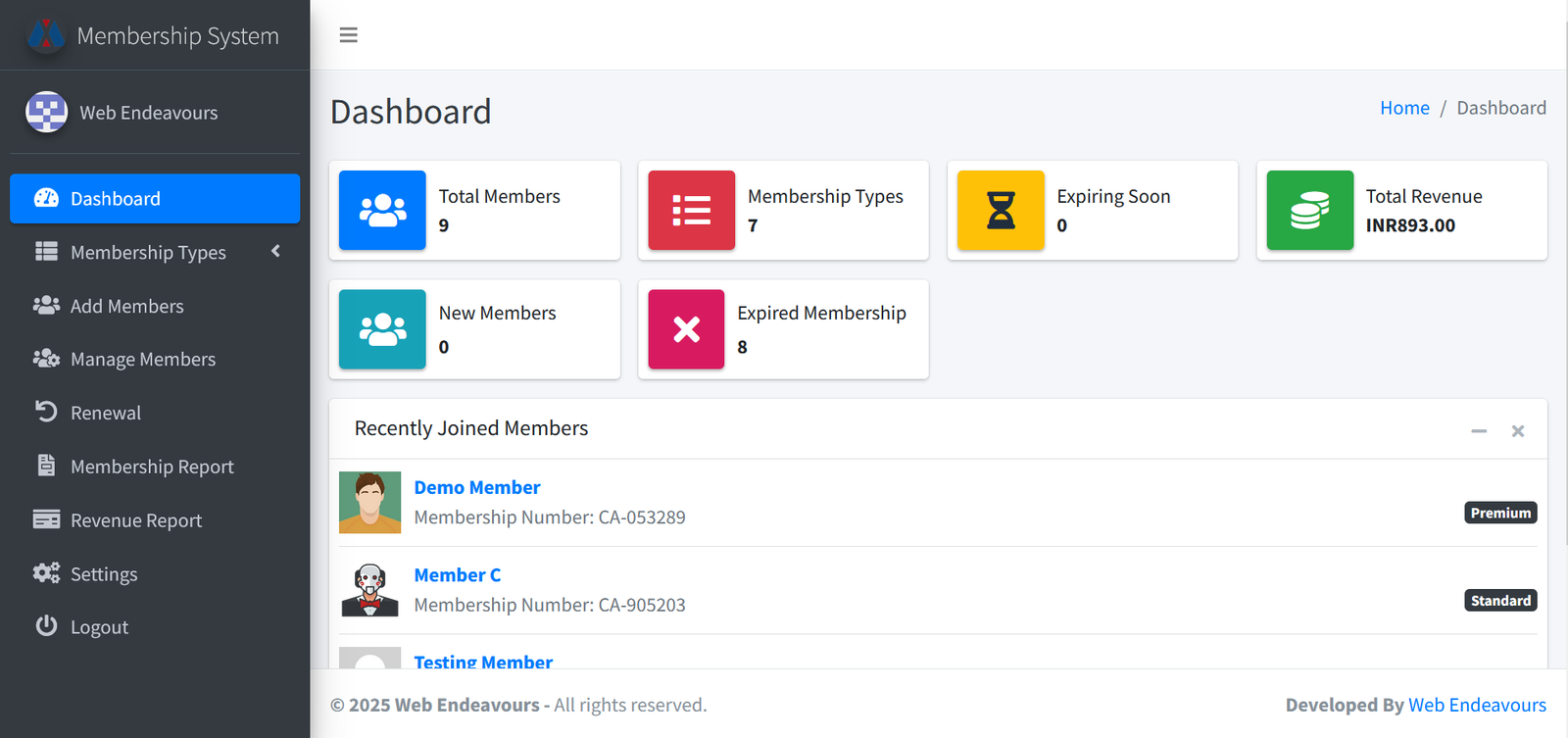Click the Web Endeavours user avatar
Viewport: 1568px width, 738px height.
click(46, 112)
